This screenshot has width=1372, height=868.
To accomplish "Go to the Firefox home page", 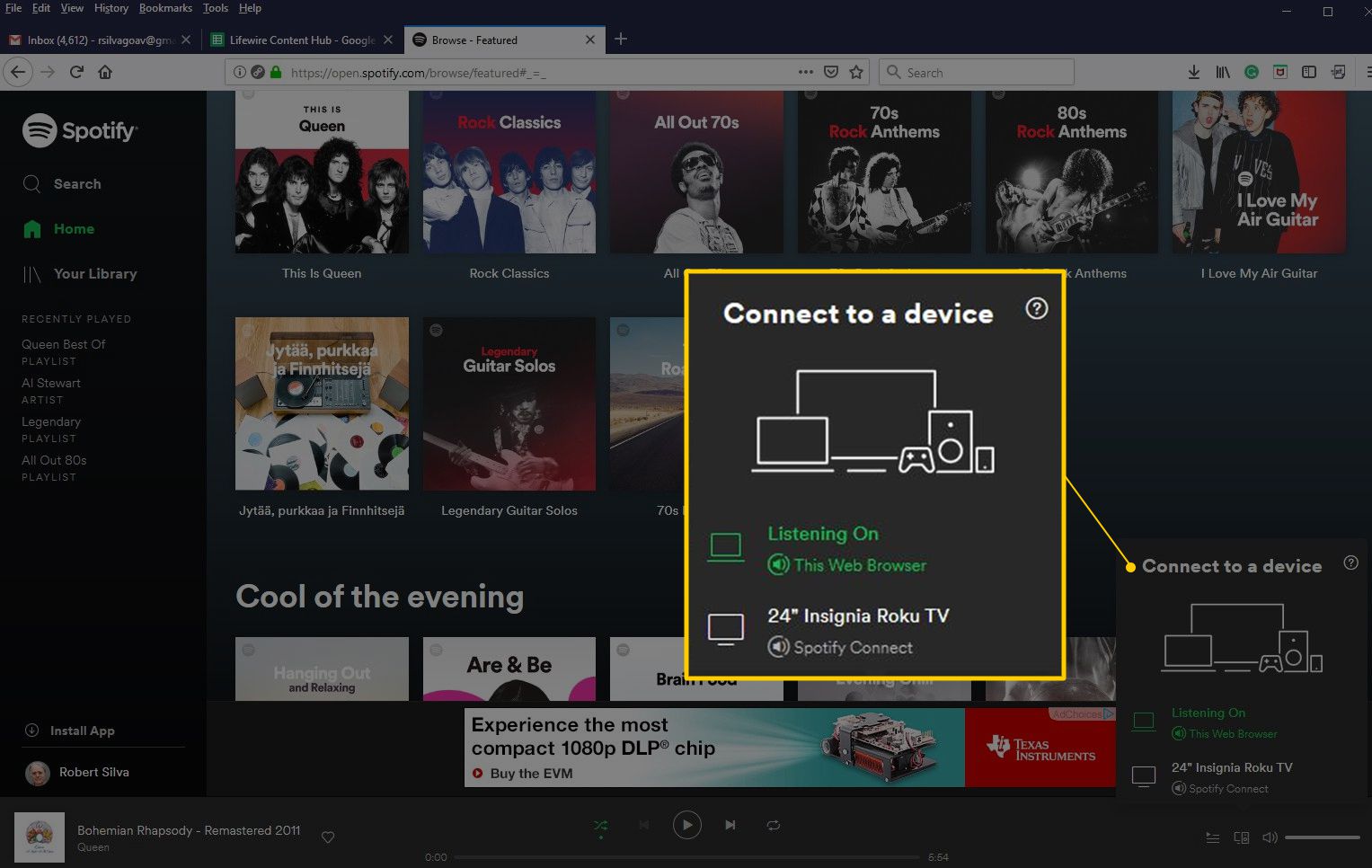I will point(105,72).
